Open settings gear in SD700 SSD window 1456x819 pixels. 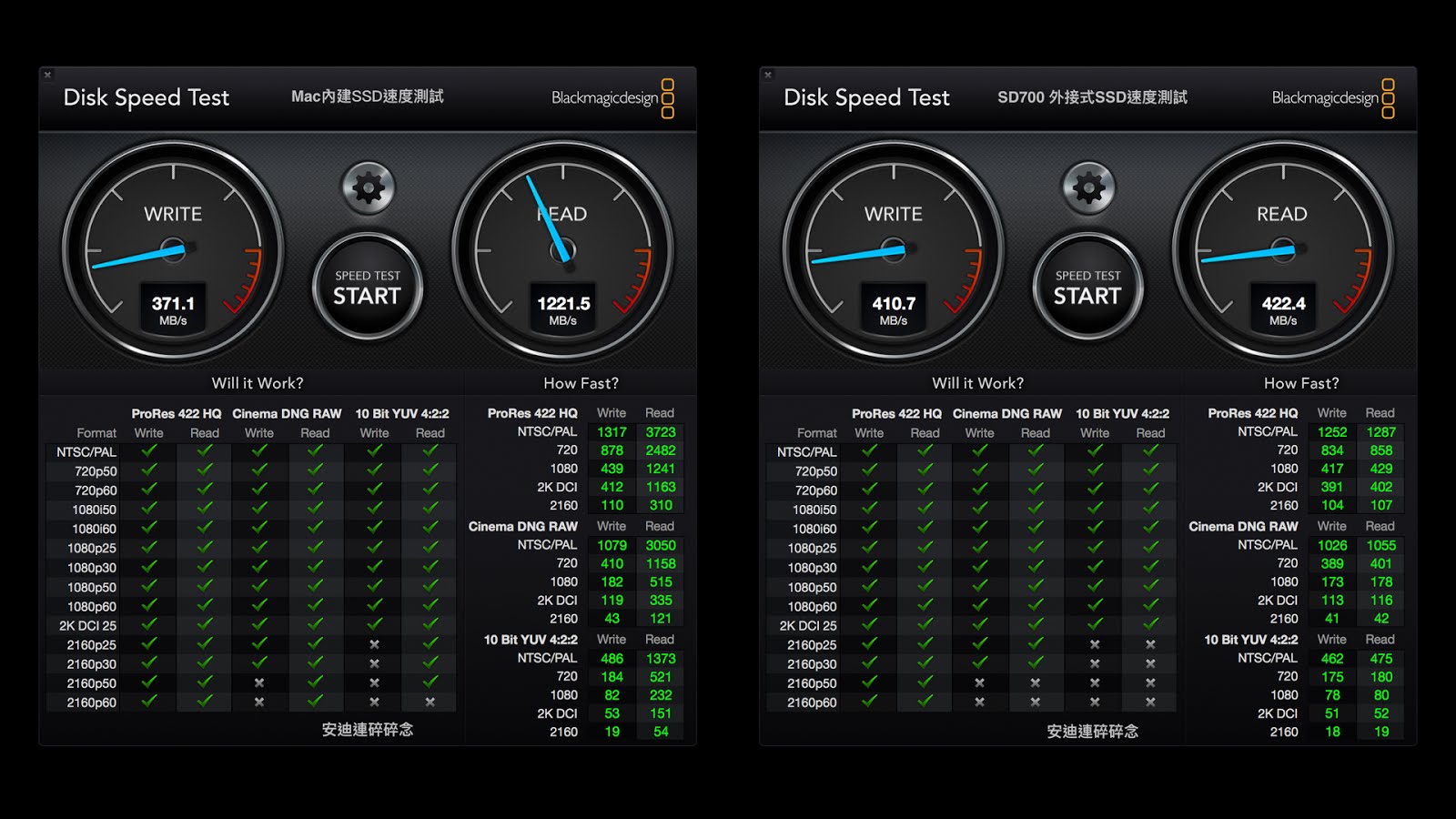(1088, 188)
